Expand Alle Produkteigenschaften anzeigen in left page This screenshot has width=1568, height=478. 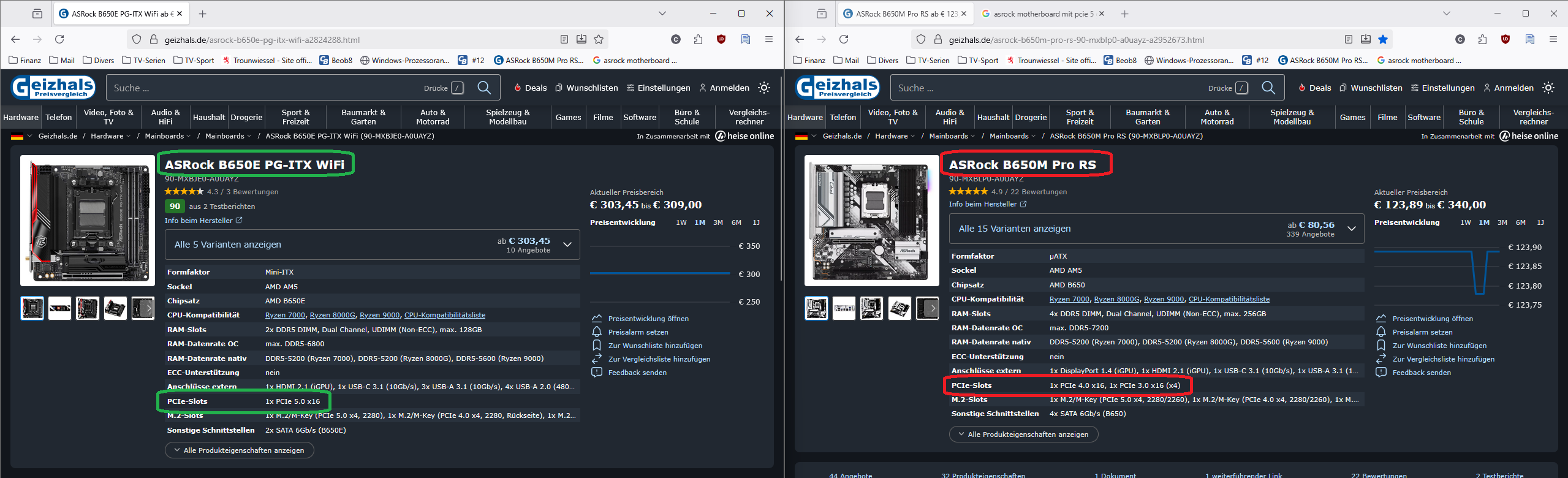[239, 450]
